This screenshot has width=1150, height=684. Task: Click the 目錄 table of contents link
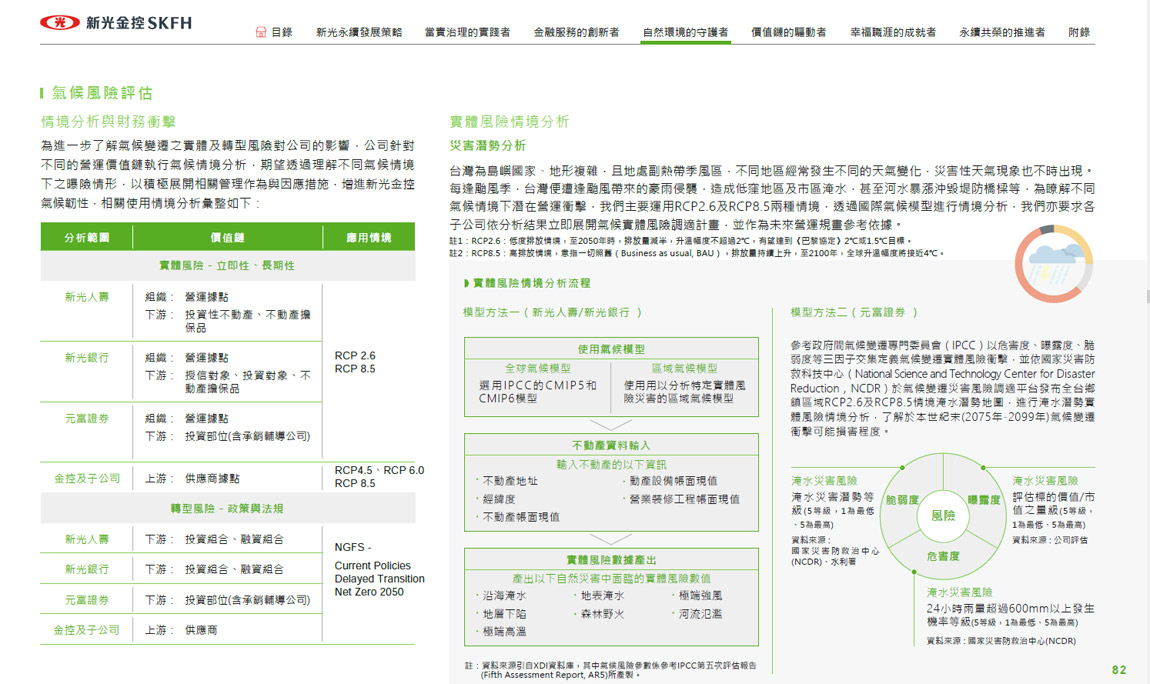click(281, 32)
